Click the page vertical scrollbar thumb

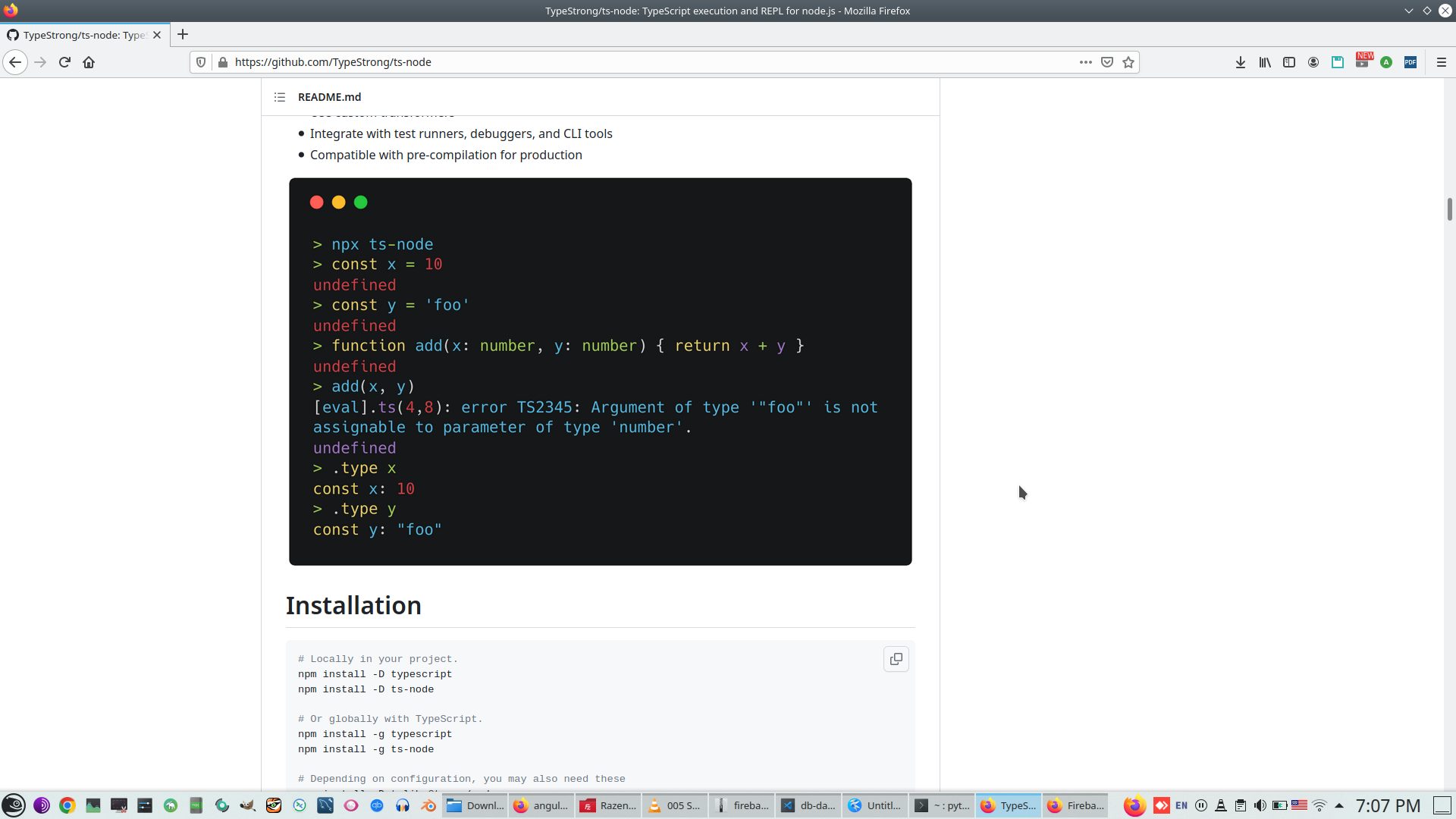[x=1449, y=209]
